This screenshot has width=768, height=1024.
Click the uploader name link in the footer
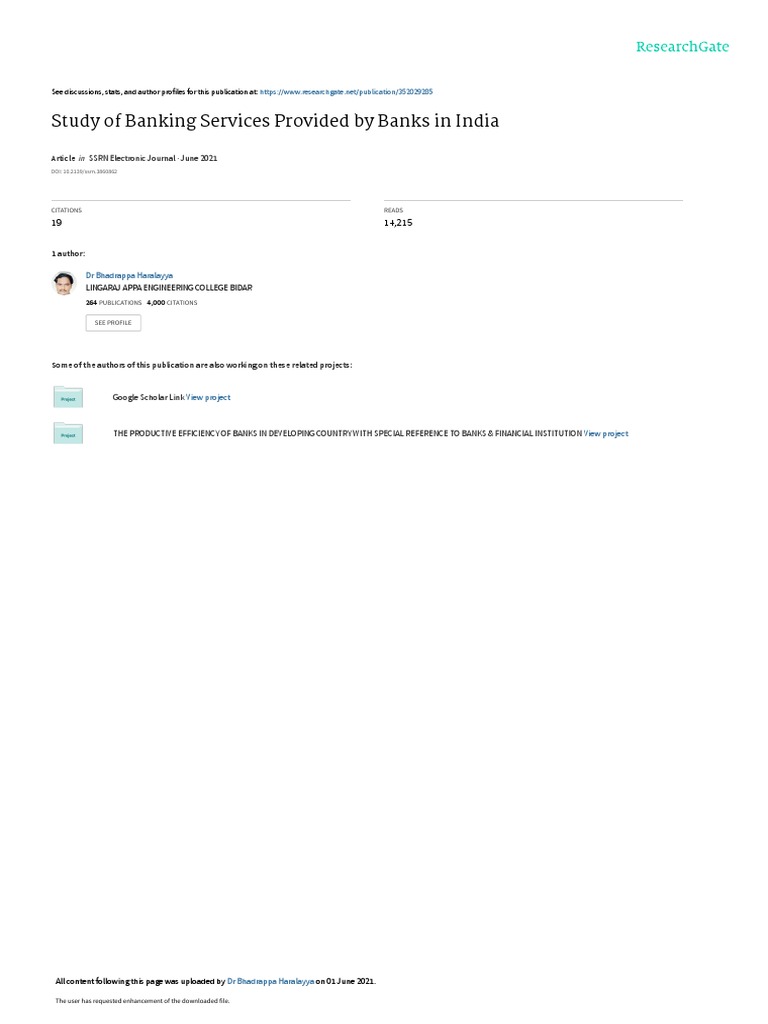click(270, 981)
